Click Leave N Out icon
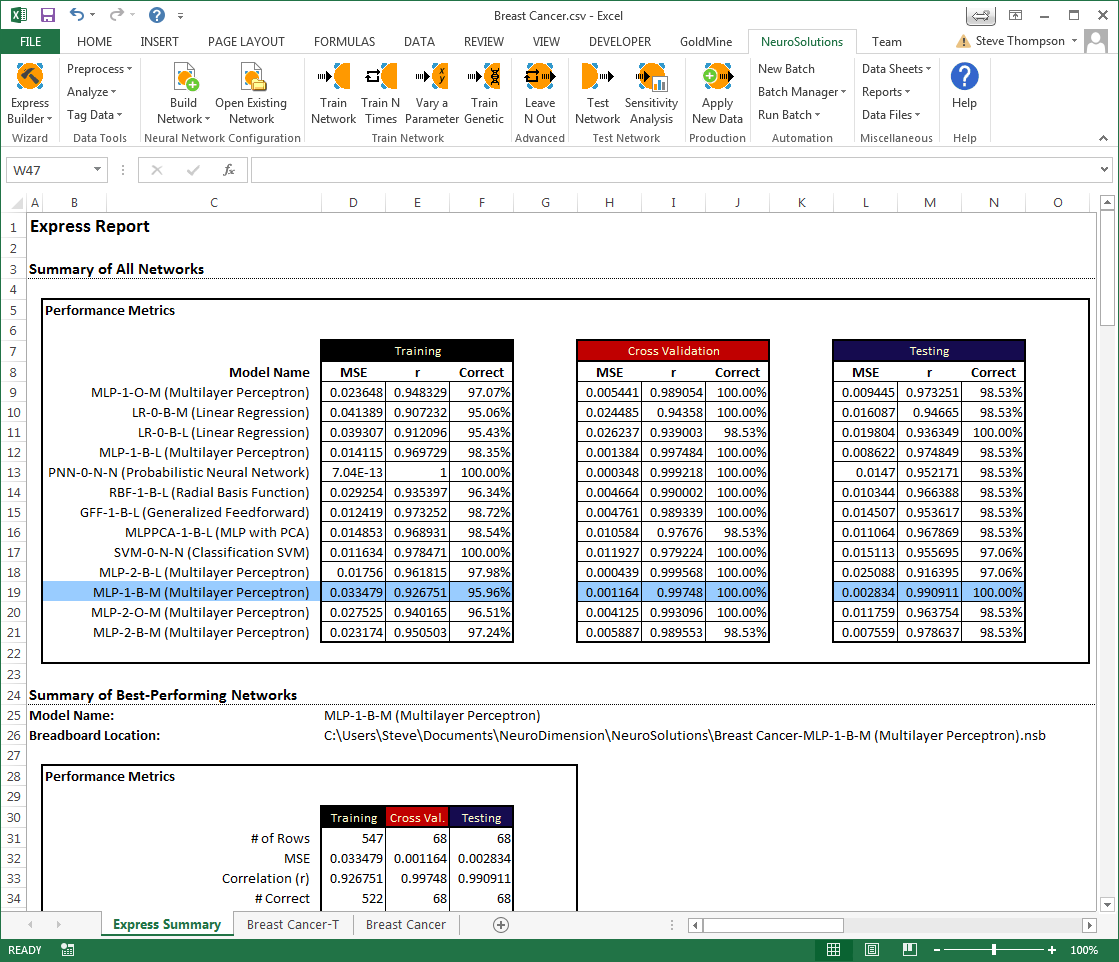1119x962 pixels. pyautogui.click(x=539, y=93)
